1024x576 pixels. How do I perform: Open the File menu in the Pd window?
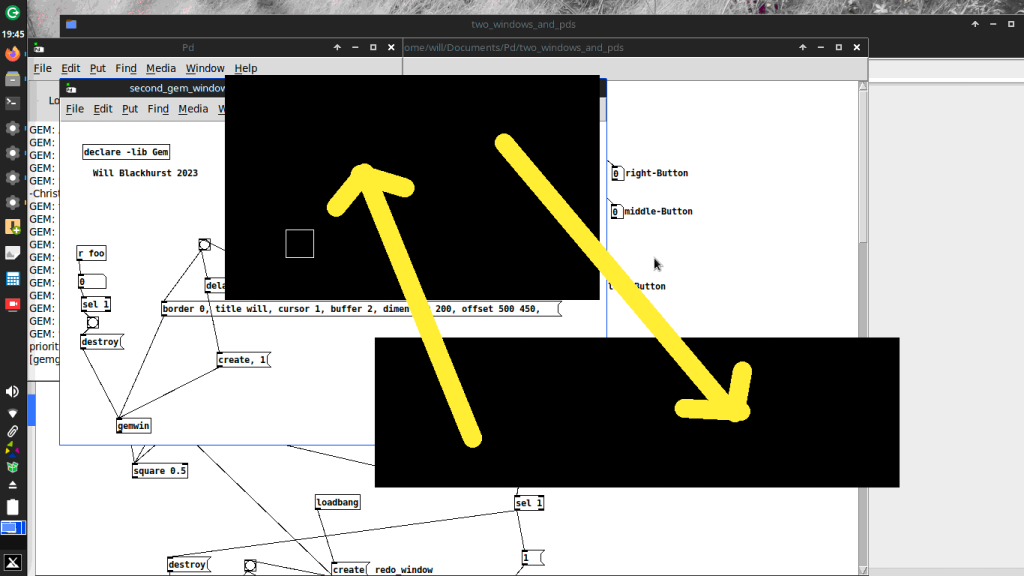coord(42,68)
